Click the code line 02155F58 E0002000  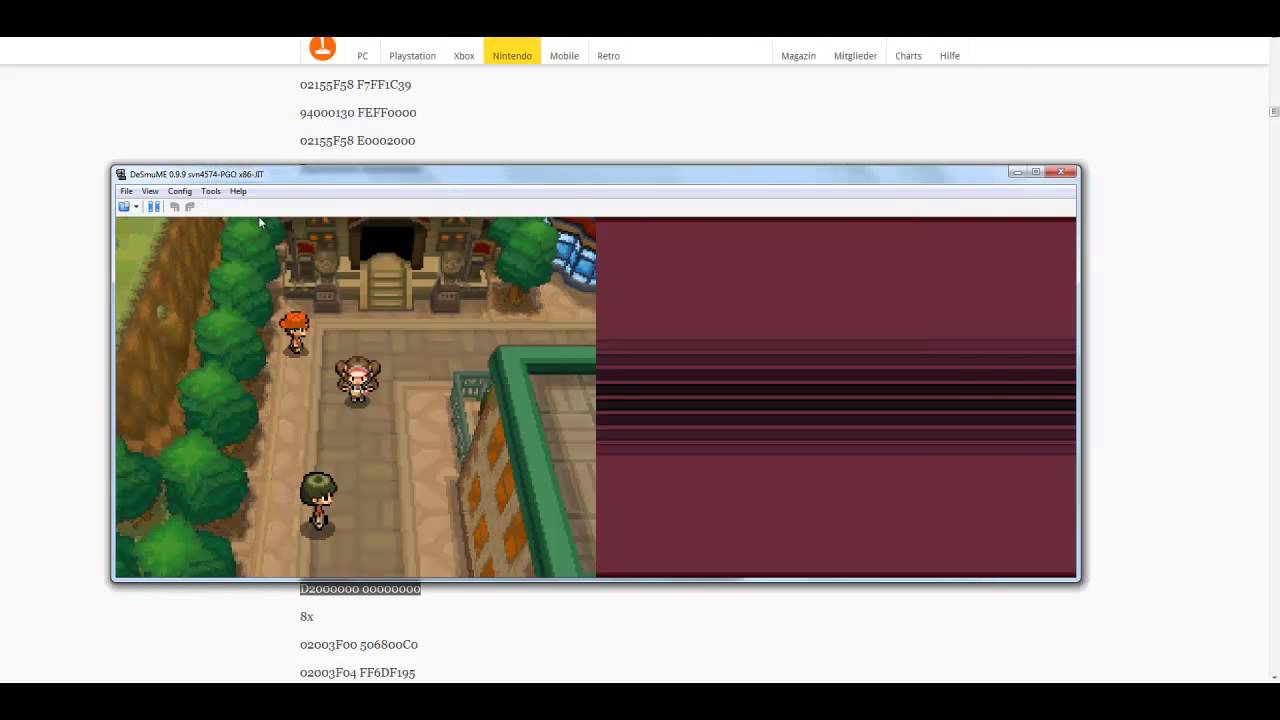[357, 141]
